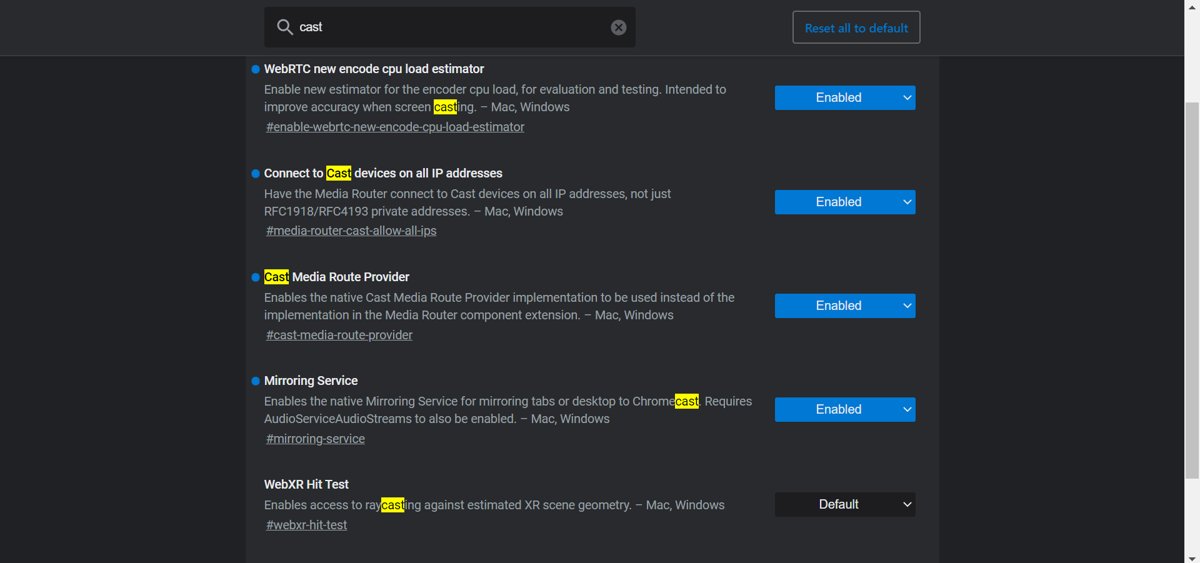
Task: Click the search flags input field
Action: click(450, 27)
